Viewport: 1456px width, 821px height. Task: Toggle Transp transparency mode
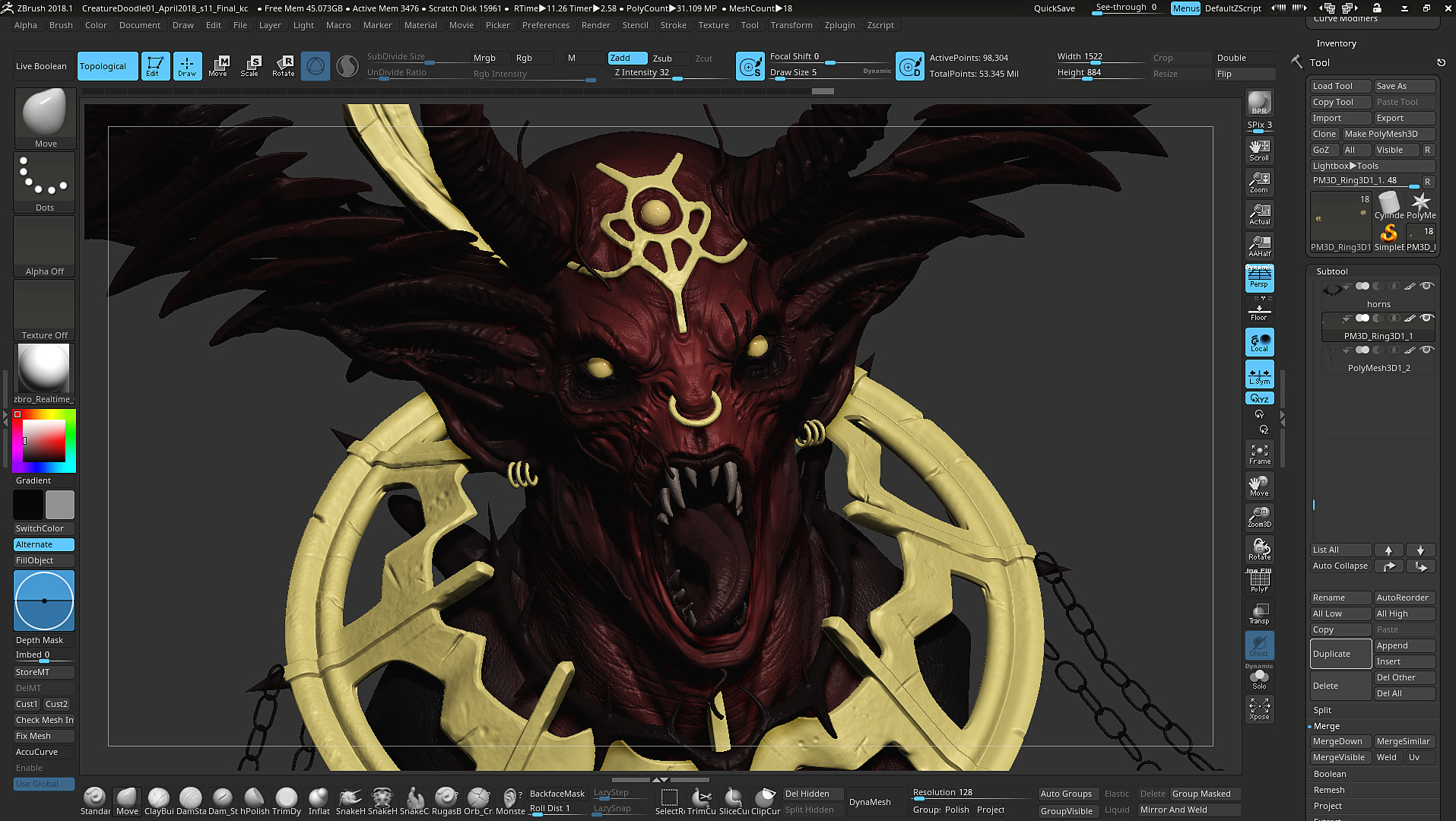pos(1259,613)
